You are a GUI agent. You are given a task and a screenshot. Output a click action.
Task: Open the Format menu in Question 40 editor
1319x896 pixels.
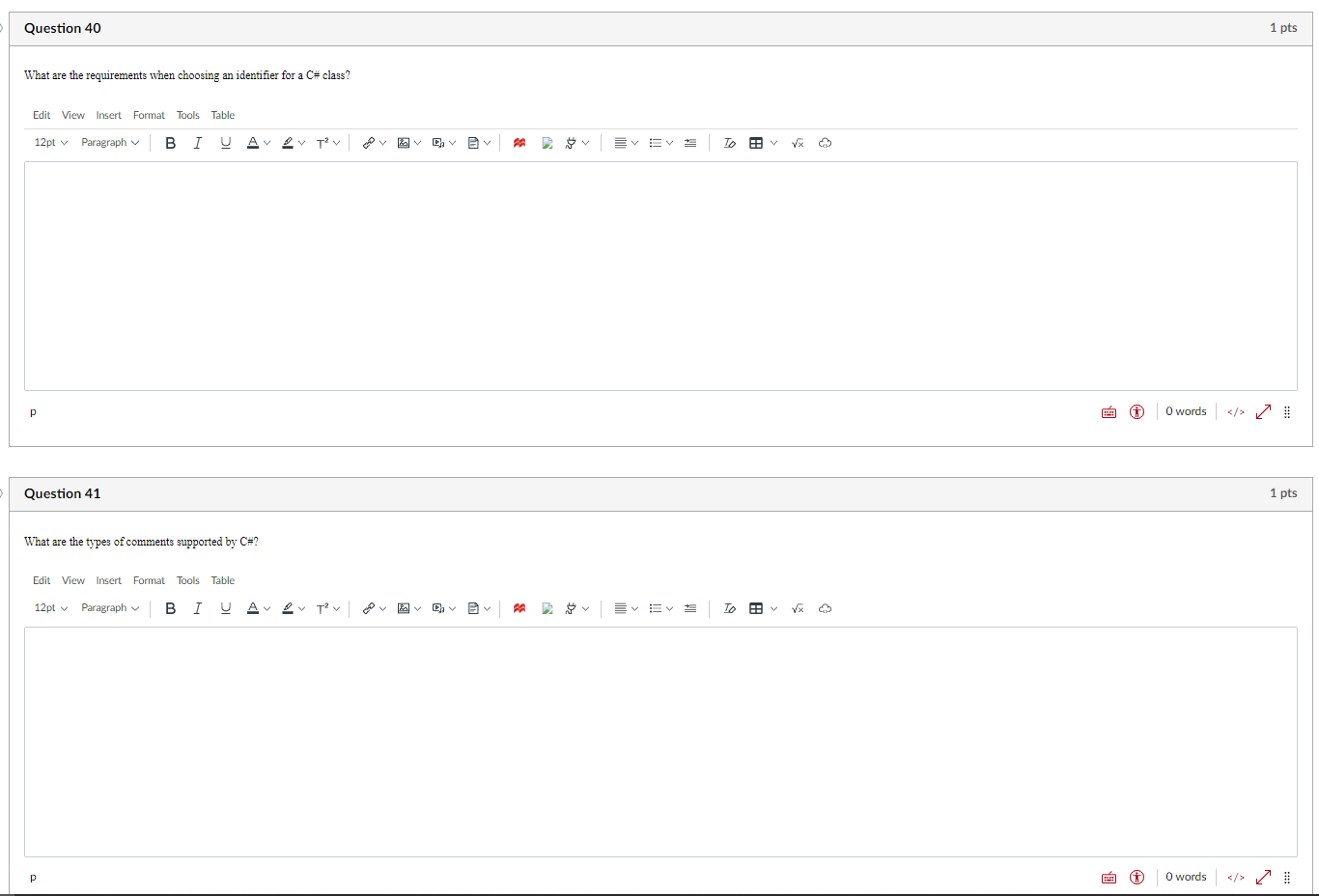click(149, 115)
